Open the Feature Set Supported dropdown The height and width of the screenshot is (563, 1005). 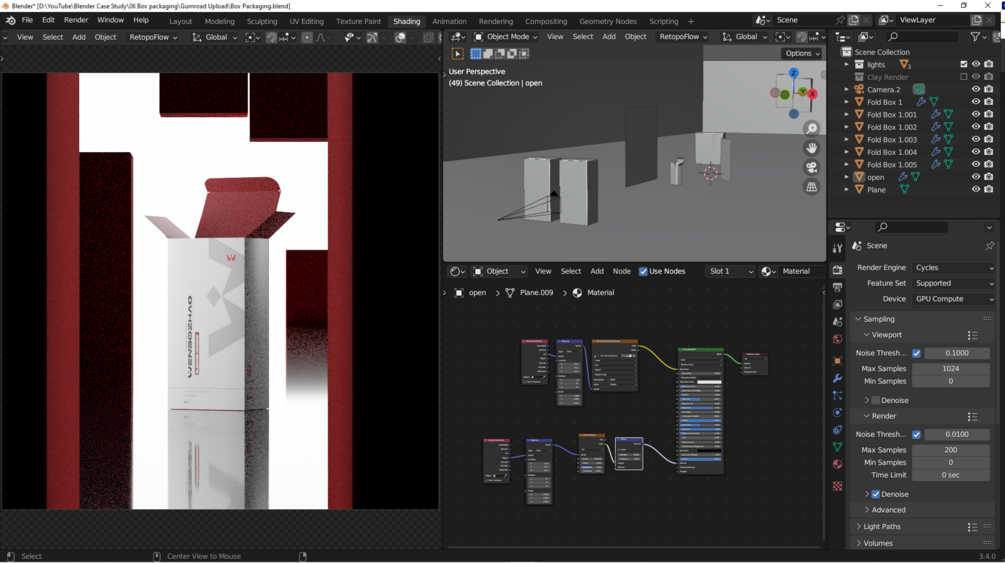coord(954,283)
